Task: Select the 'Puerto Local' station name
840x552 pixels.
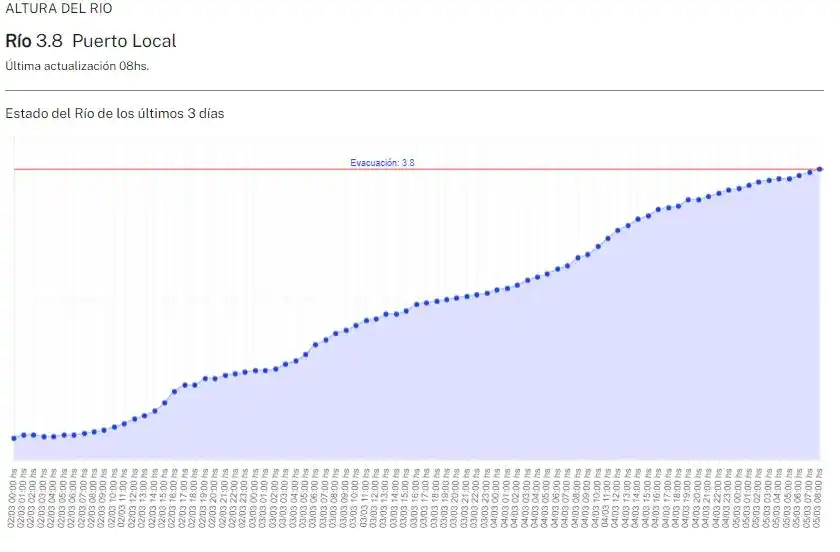Action: click(124, 41)
